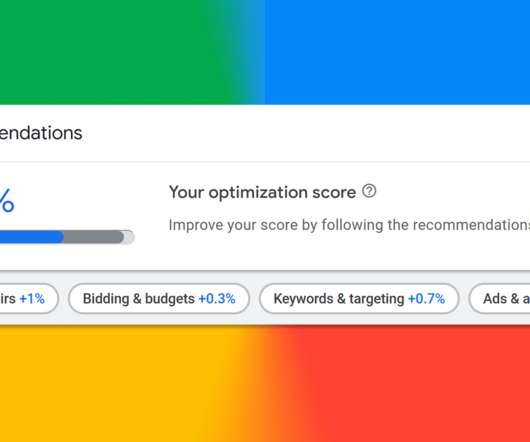
Task: Open the cut-off Ads & a… chip
Action: [x=500, y=299]
